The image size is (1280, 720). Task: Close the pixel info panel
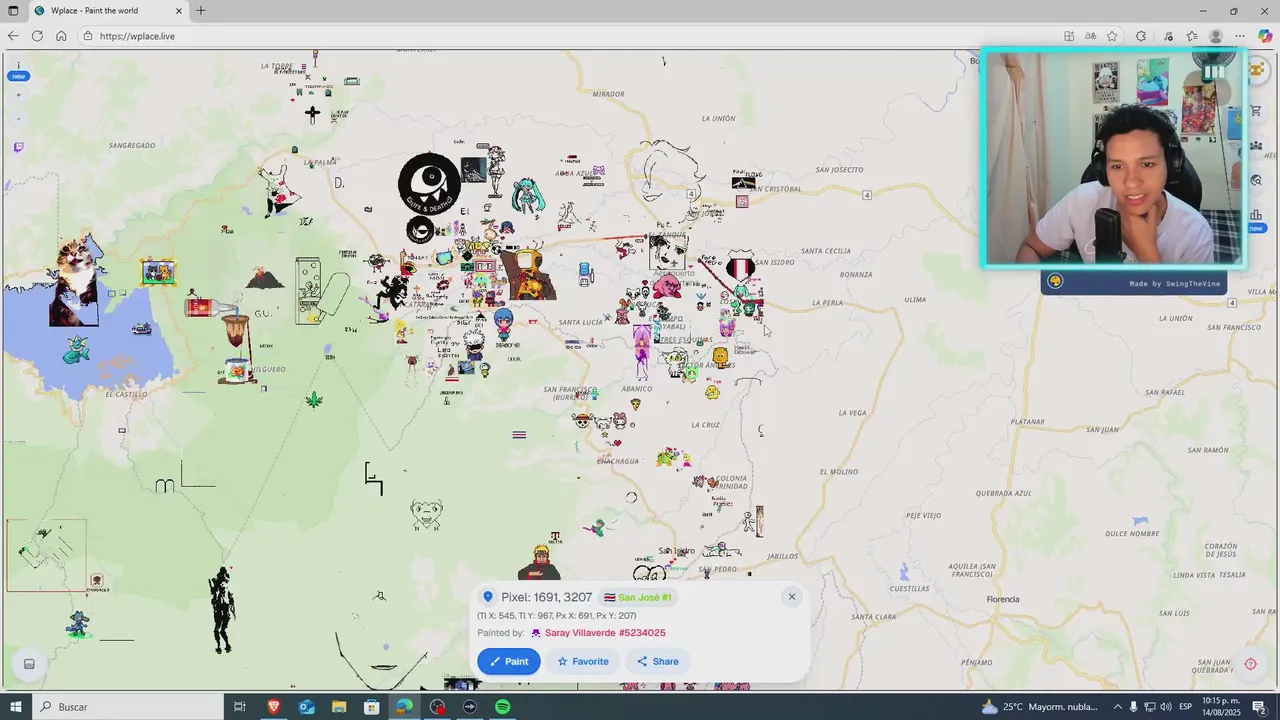point(791,597)
